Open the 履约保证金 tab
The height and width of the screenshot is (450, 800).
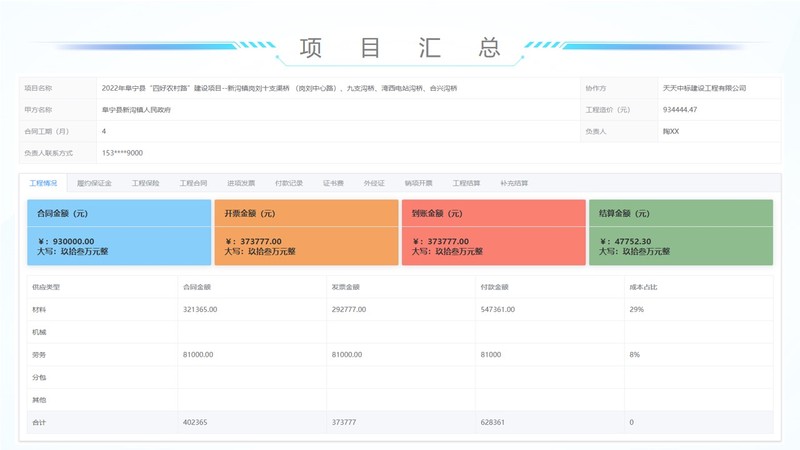click(x=94, y=183)
